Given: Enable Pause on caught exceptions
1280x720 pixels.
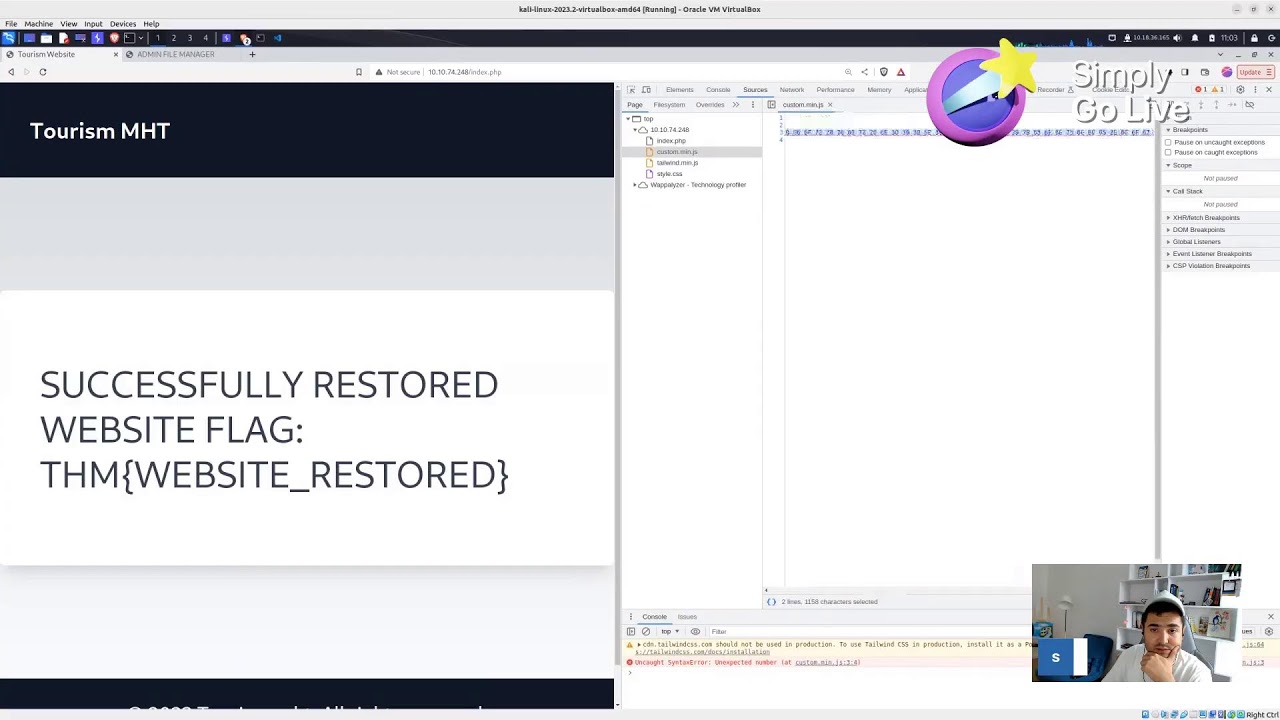Looking at the screenshot, I should coord(1168,152).
